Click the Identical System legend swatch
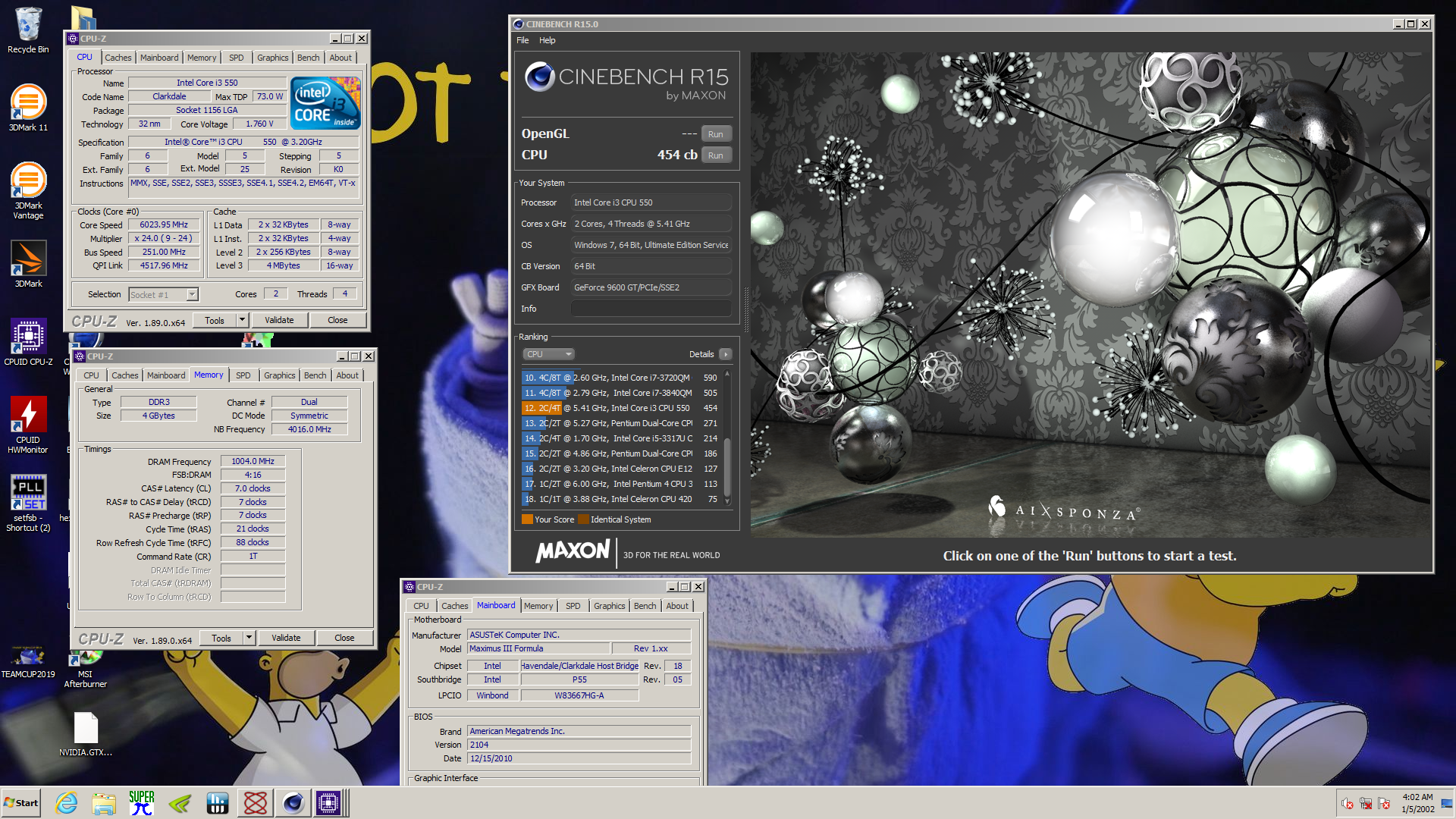This screenshot has height=819, width=1456. 583,519
